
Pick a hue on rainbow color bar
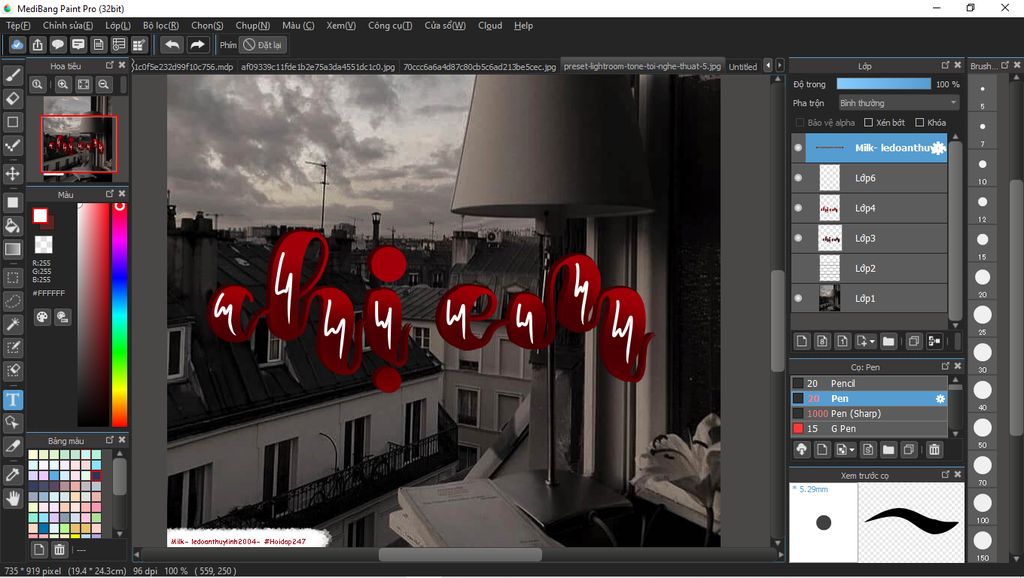(x=120, y=314)
